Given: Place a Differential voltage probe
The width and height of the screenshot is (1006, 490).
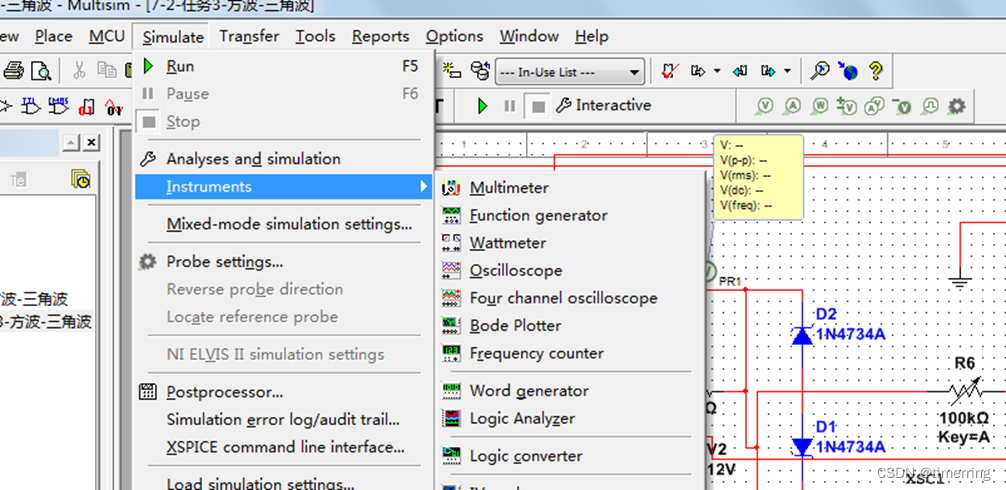Looking at the screenshot, I should pyautogui.click(x=847, y=106).
